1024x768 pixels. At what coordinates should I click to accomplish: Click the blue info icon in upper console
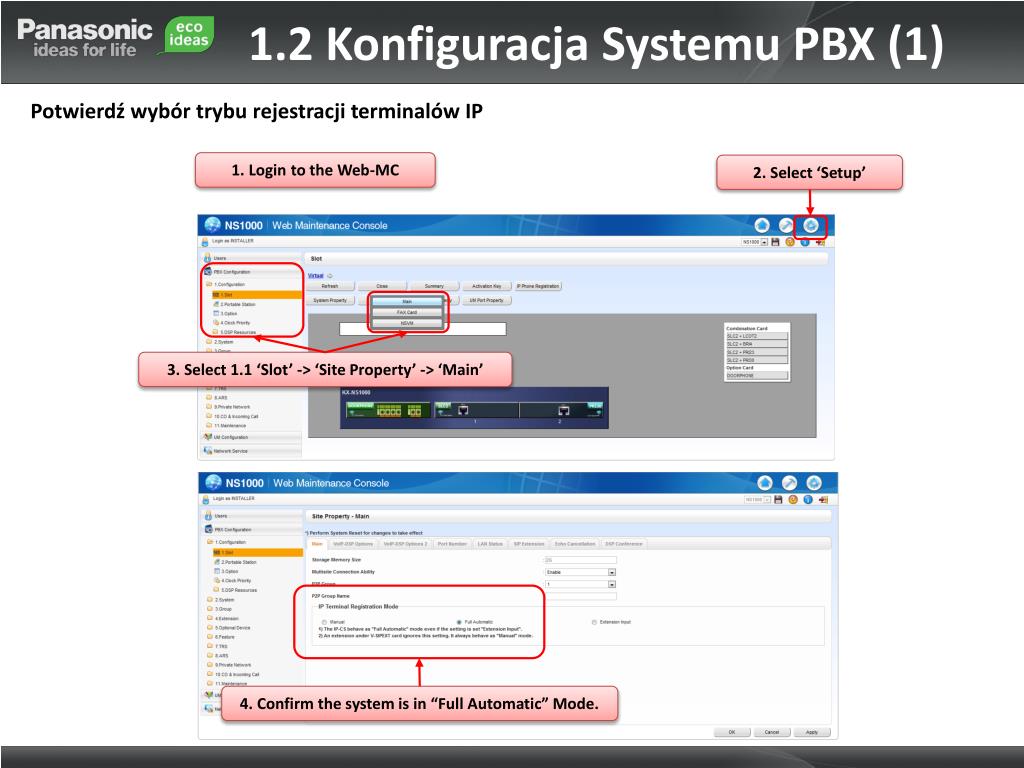pos(805,242)
